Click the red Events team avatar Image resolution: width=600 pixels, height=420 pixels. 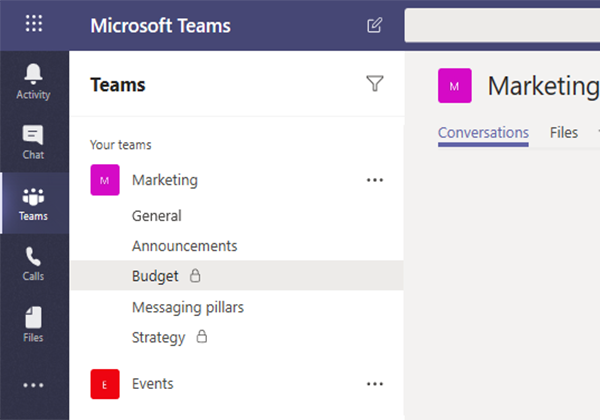point(105,384)
